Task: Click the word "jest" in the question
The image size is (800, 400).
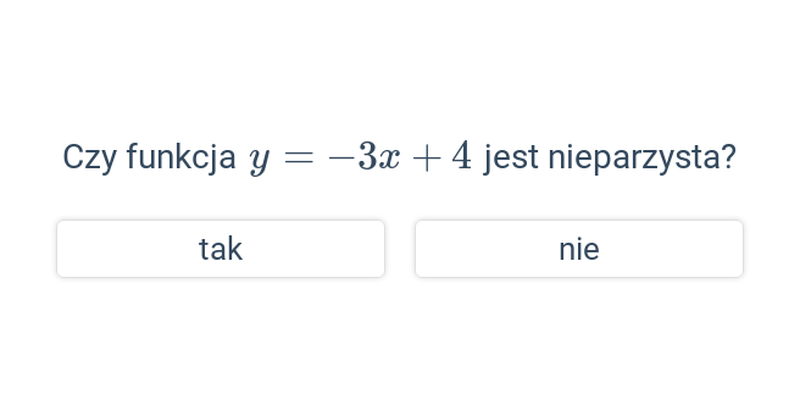Action: pyautogui.click(x=511, y=158)
